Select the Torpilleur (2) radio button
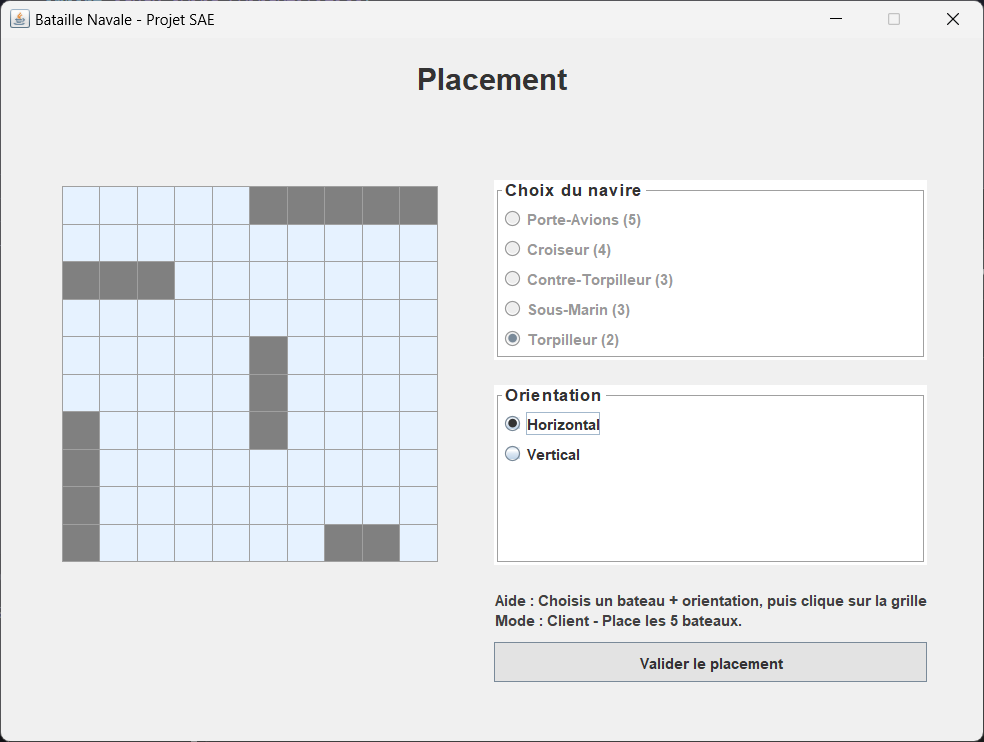984x742 pixels. [x=513, y=339]
